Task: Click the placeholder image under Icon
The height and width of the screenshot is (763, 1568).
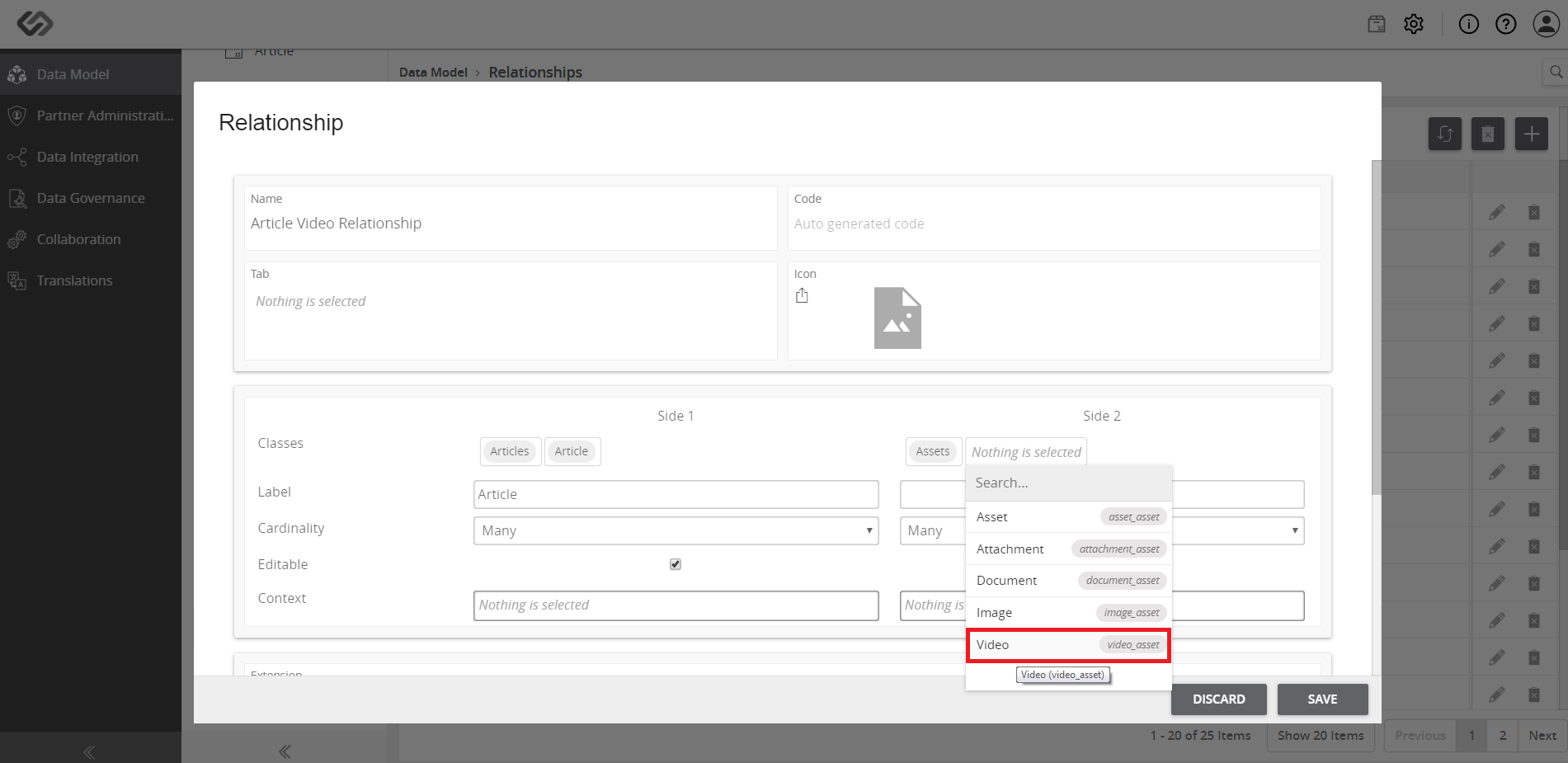Action: pyautogui.click(x=897, y=318)
